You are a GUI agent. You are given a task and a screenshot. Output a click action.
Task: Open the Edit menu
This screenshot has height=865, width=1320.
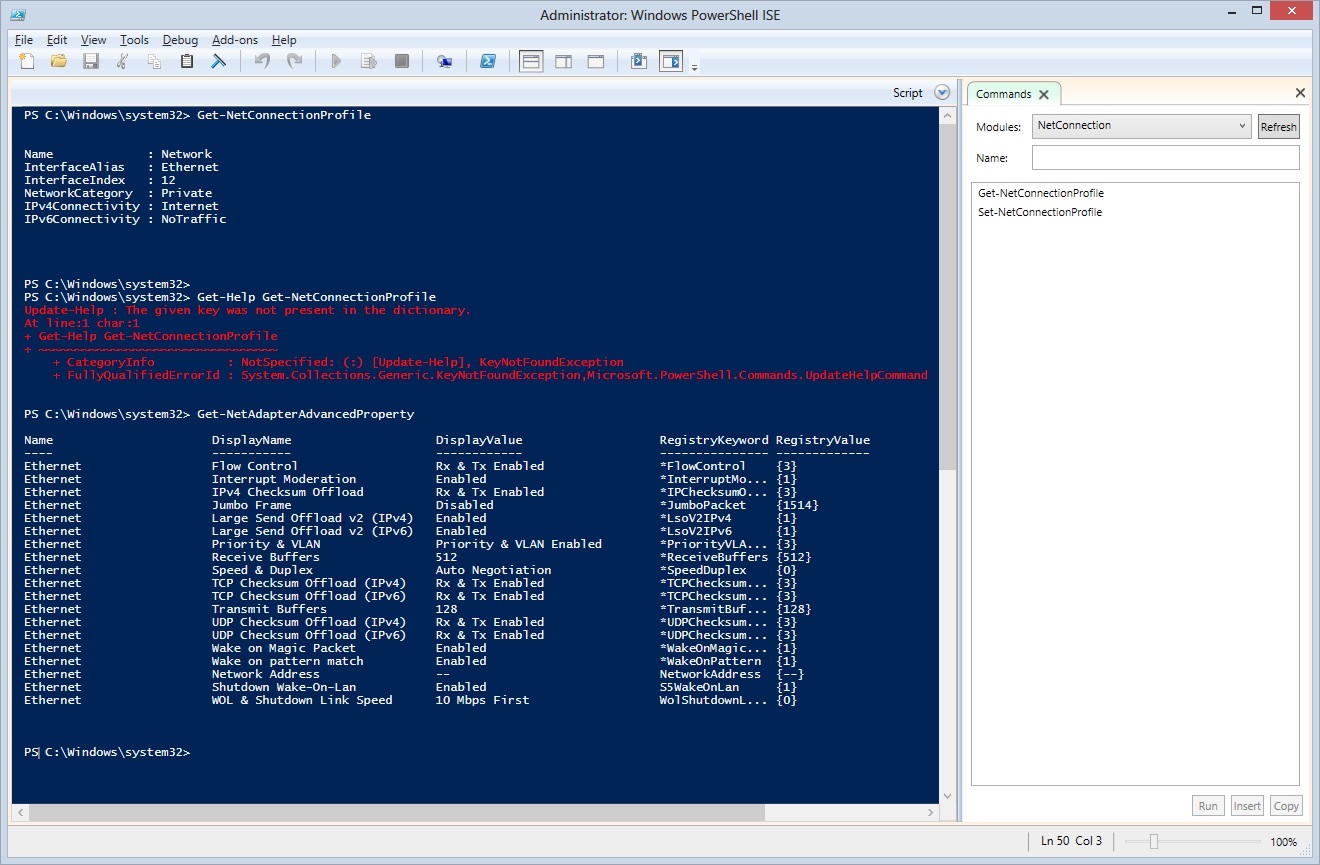57,40
